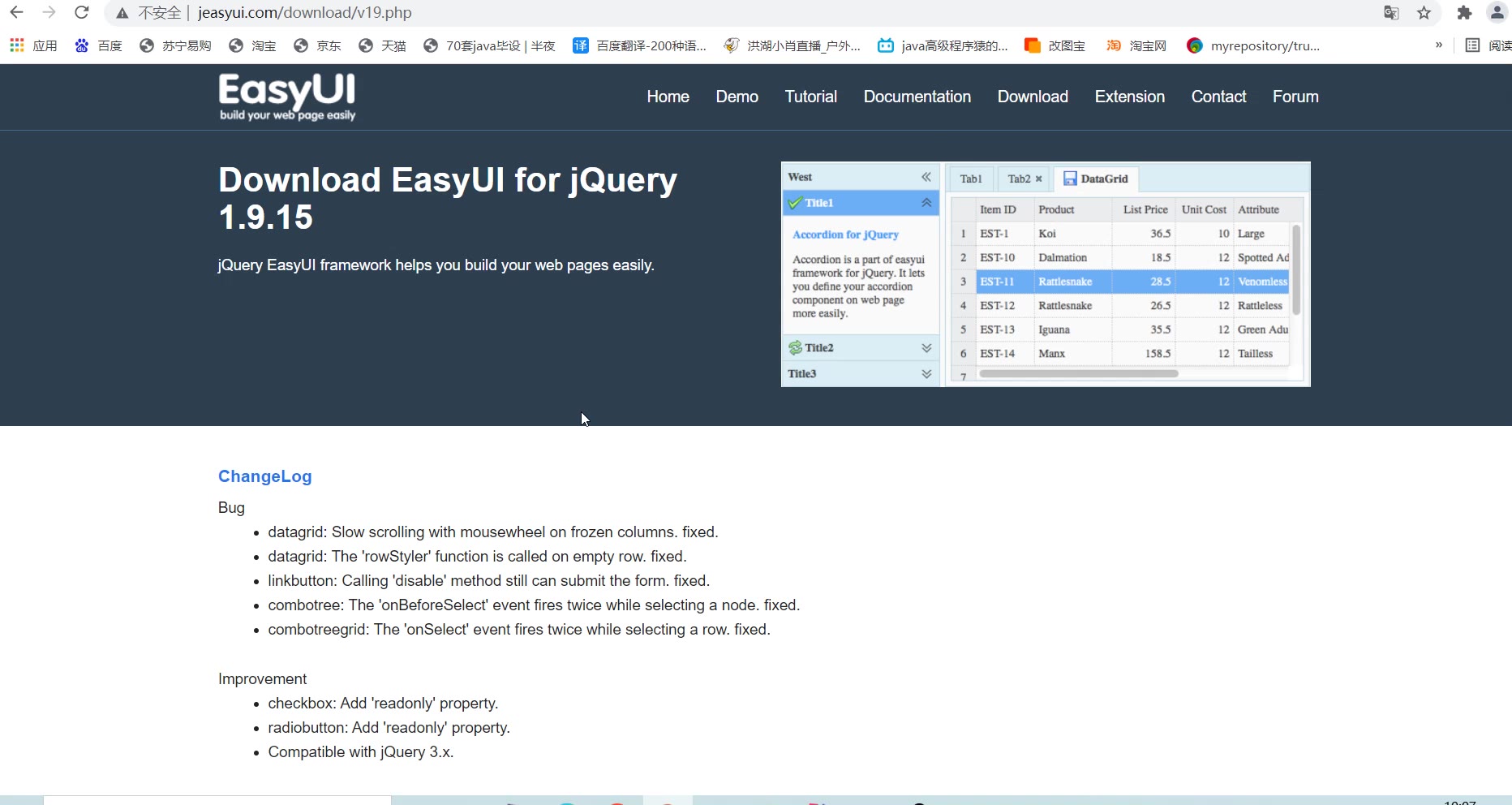This screenshot has height=805, width=1512.
Task: Reload the page with refresh icon
Action: click(x=81, y=12)
